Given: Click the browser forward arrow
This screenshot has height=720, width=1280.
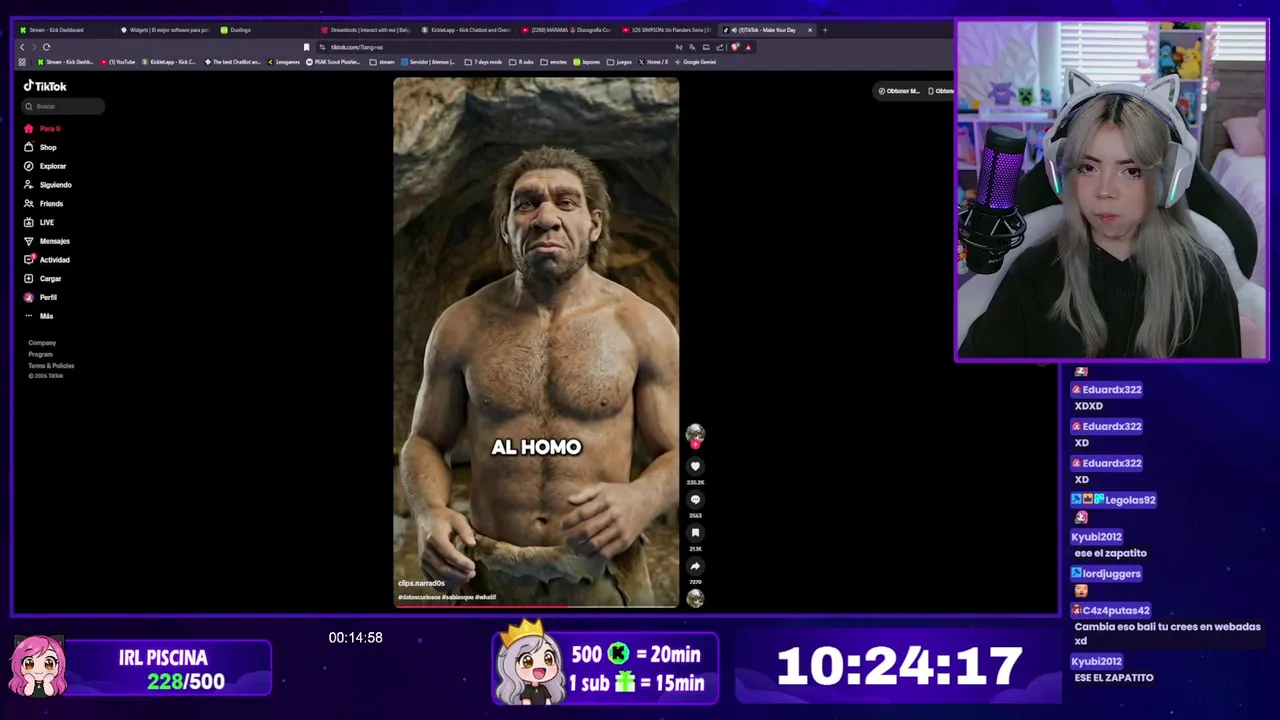Looking at the screenshot, I should point(34,47).
